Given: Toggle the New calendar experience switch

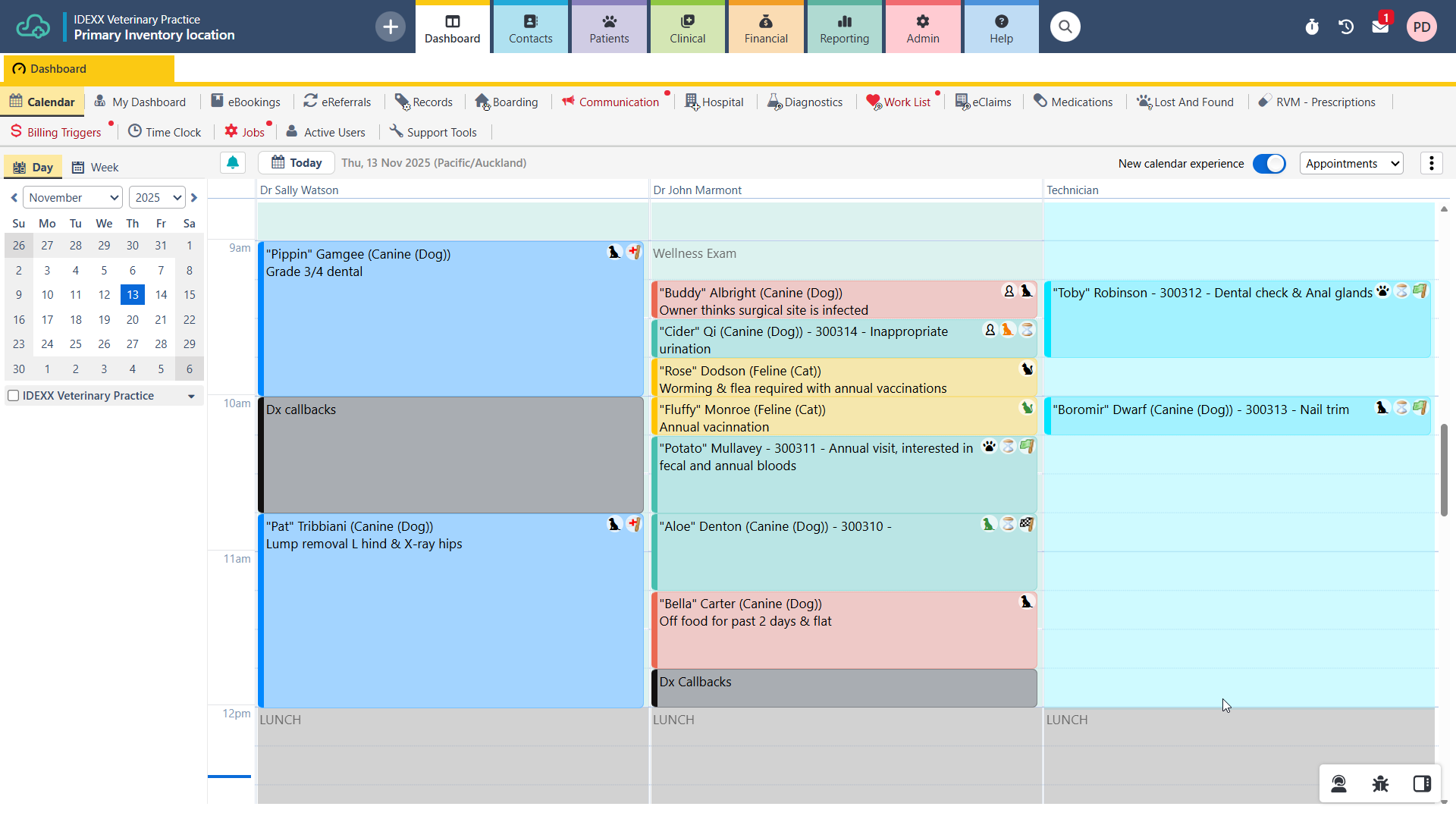Looking at the screenshot, I should (x=1269, y=163).
